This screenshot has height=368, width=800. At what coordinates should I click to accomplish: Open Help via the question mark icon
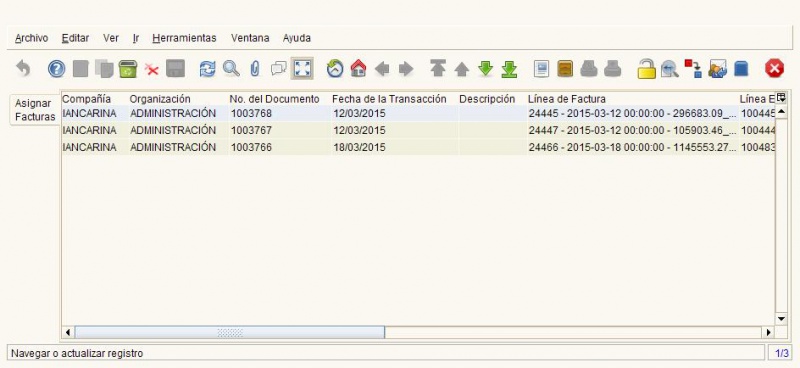pyautogui.click(x=56, y=69)
